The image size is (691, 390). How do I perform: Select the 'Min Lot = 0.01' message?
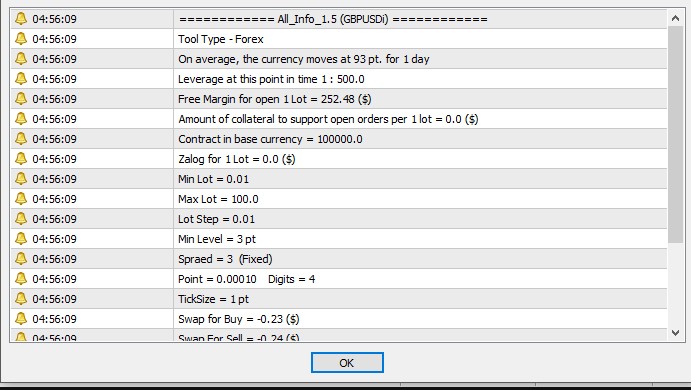[x=213, y=179]
